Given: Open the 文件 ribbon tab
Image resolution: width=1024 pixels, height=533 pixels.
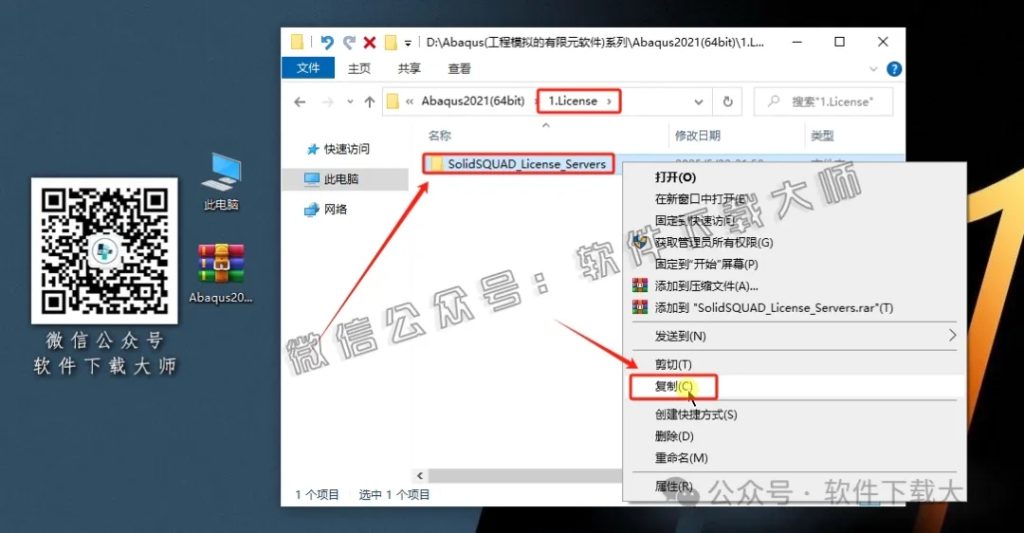Looking at the screenshot, I should tap(308, 68).
